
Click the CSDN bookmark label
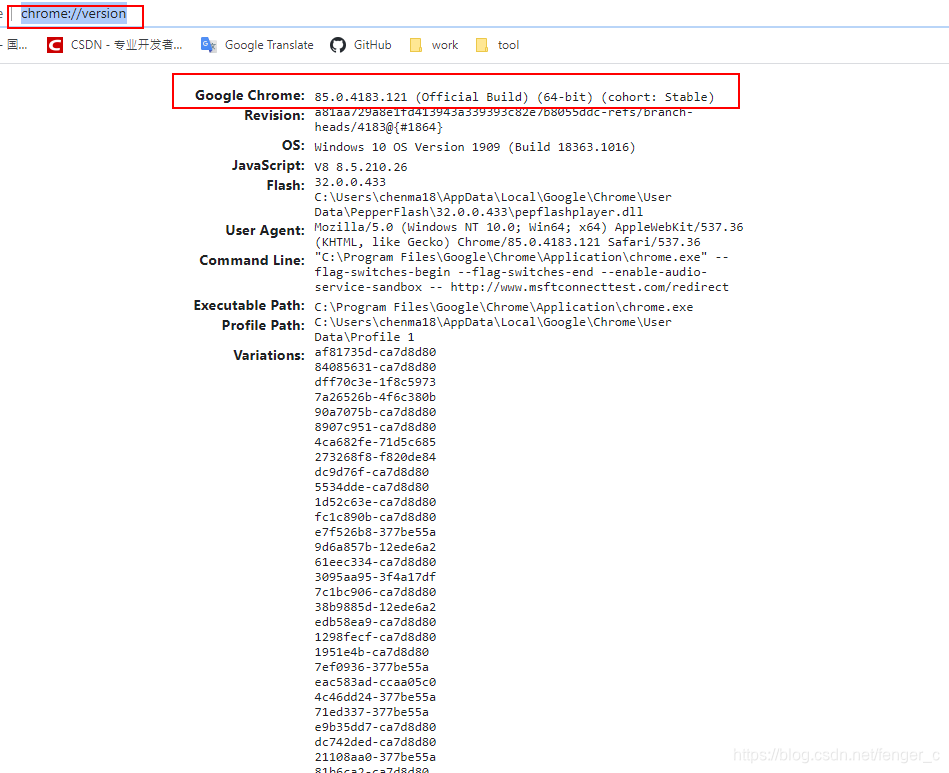pos(126,45)
